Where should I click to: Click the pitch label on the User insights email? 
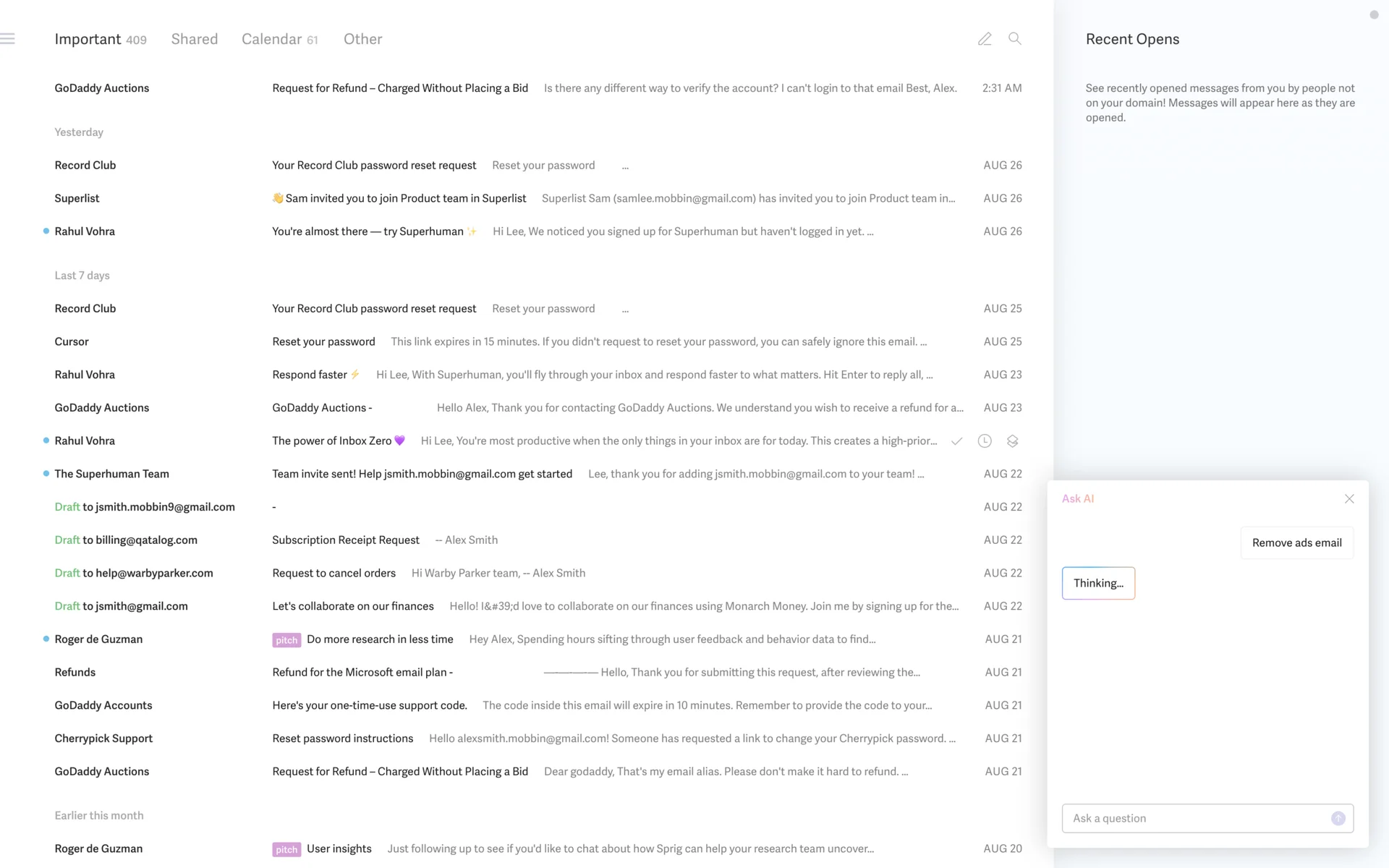[x=286, y=849]
